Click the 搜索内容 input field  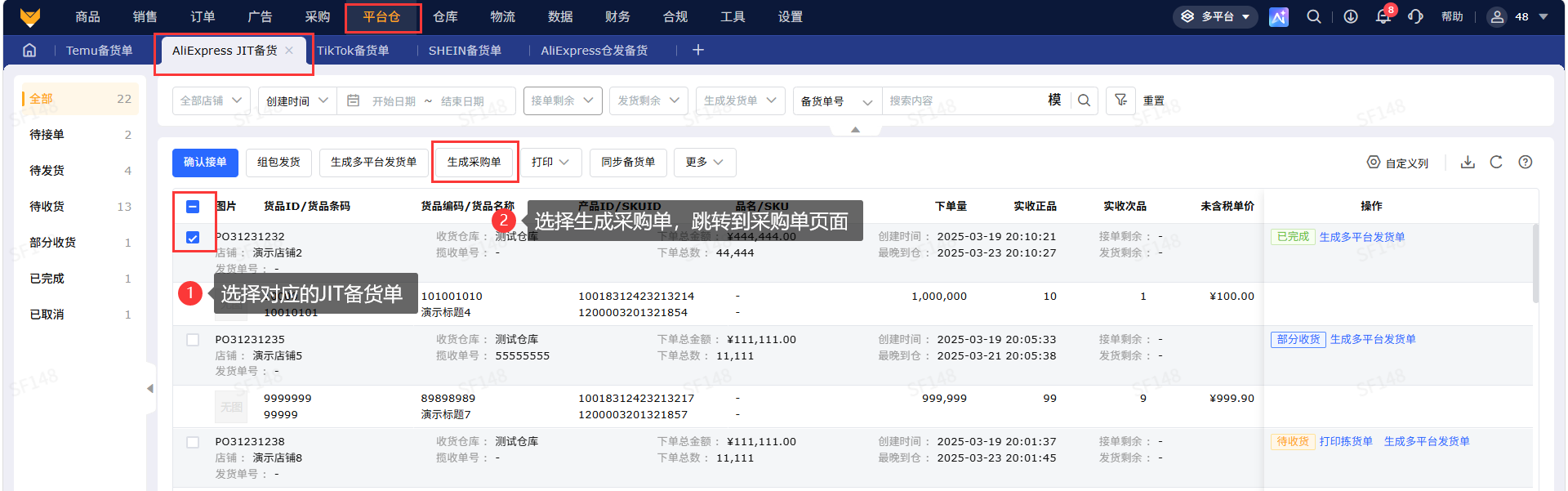964,100
